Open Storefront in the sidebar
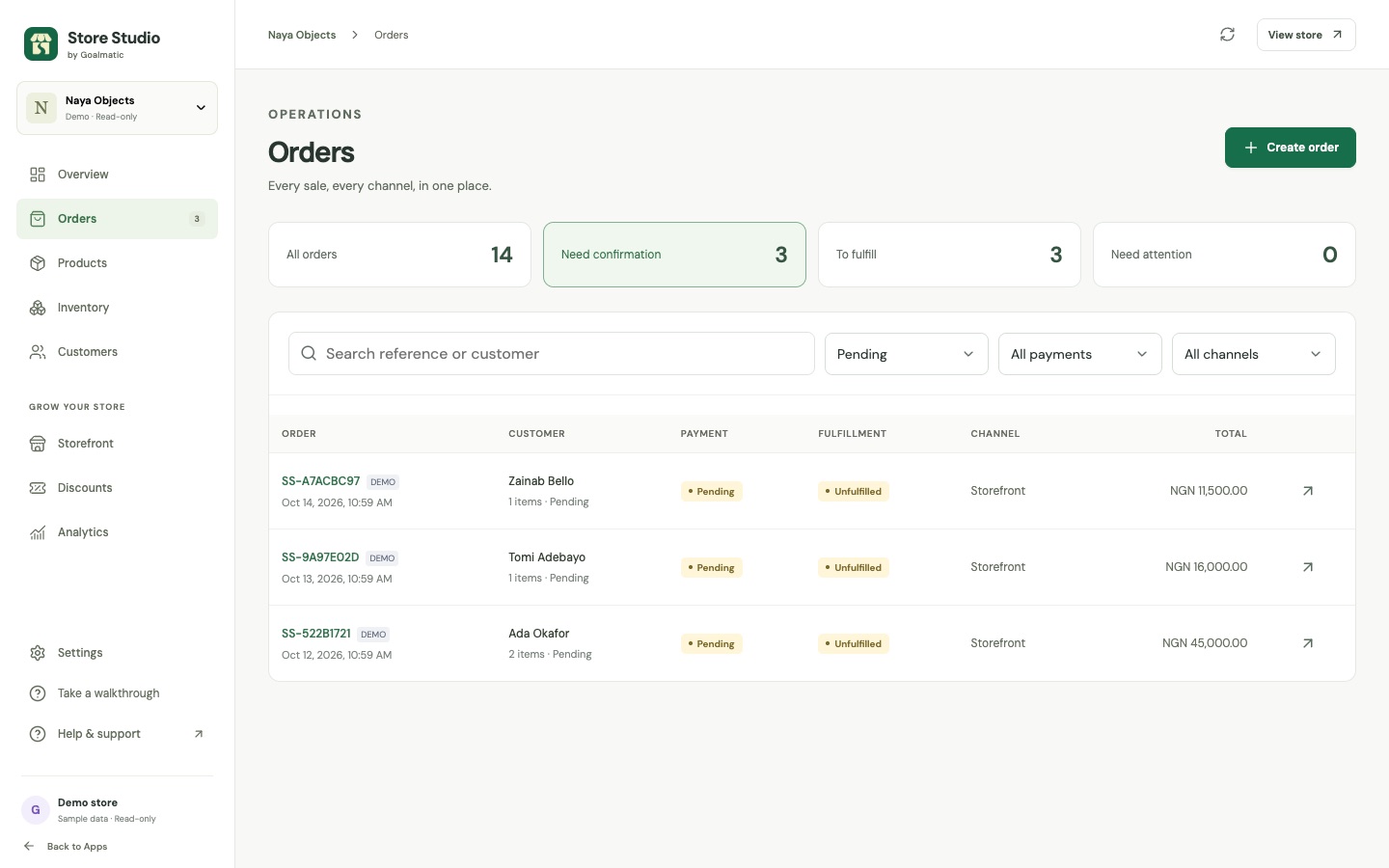Image resolution: width=1389 pixels, height=868 pixels. 117,444
